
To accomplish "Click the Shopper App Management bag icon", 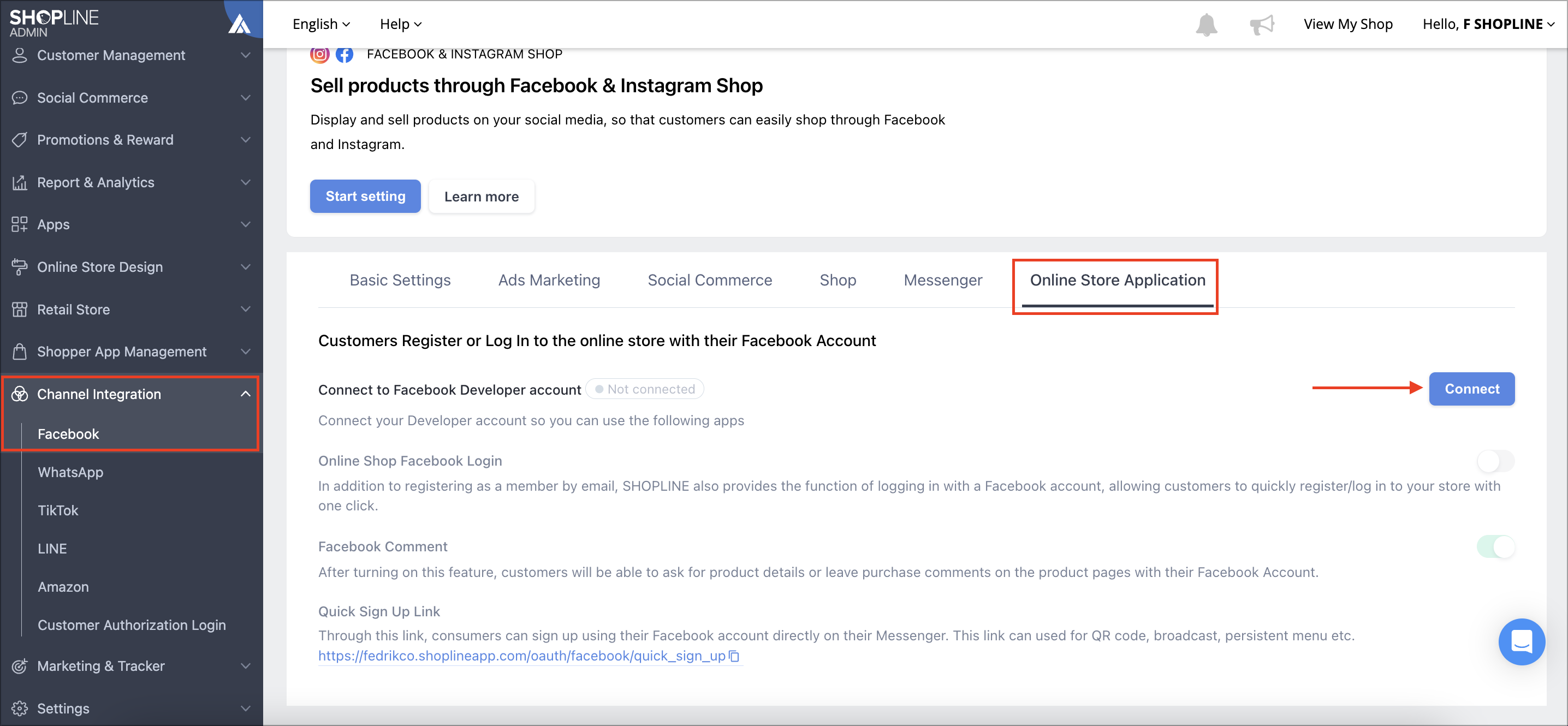I will tap(20, 352).
